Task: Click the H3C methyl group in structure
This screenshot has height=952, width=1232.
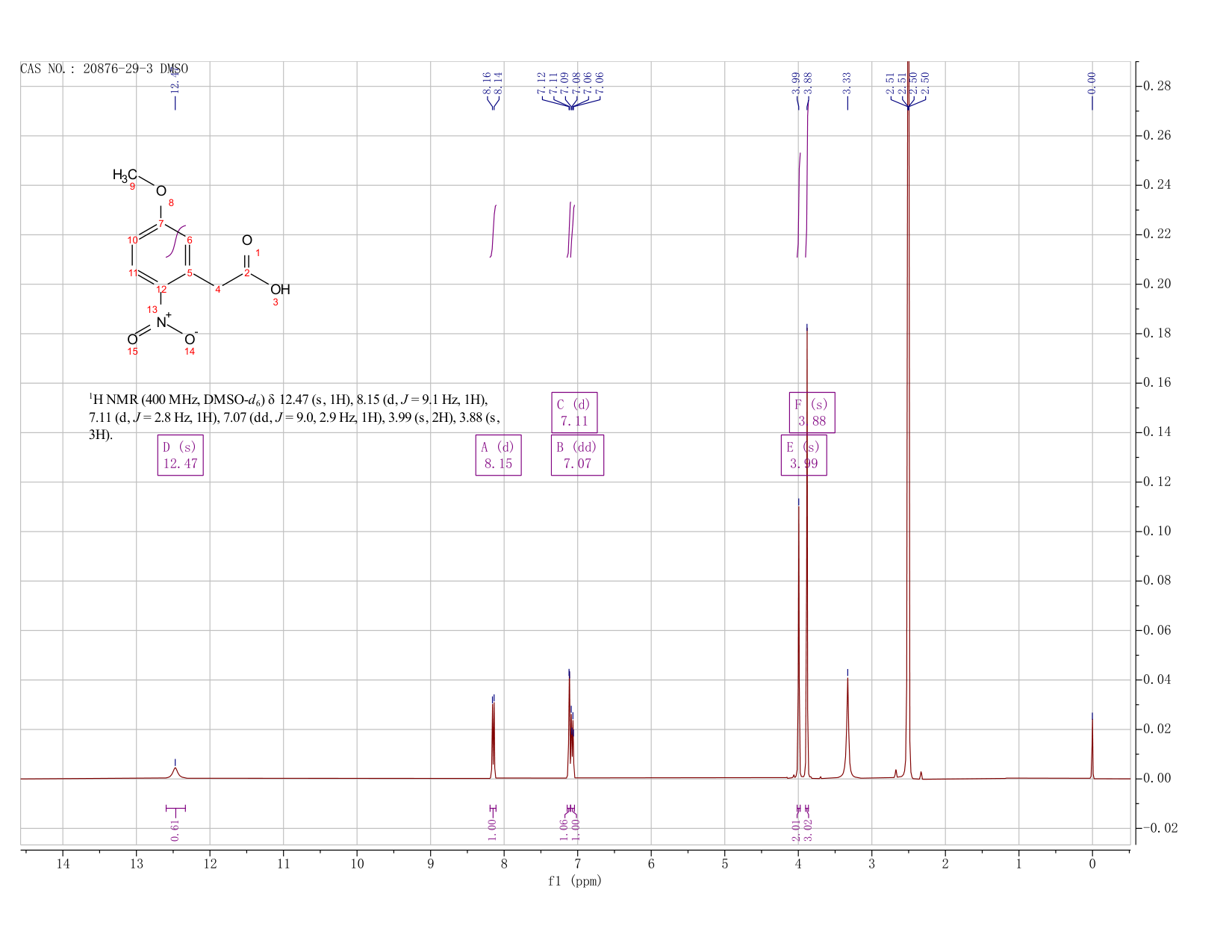Action: [x=125, y=175]
